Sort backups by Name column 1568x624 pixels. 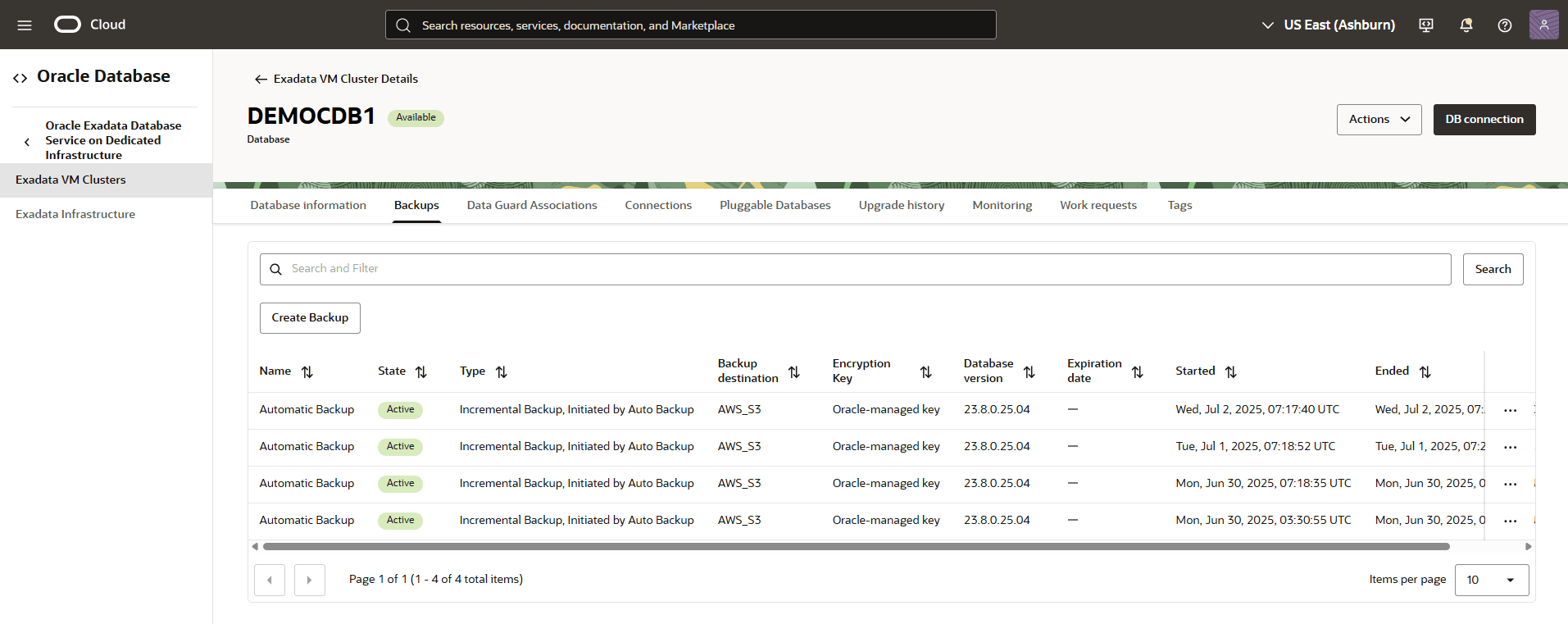[307, 372]
